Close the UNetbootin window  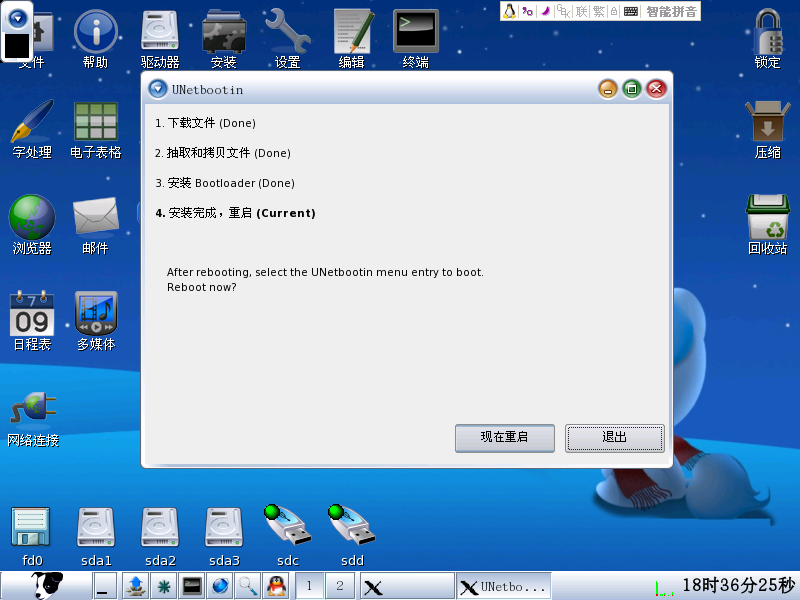point(656,89)
